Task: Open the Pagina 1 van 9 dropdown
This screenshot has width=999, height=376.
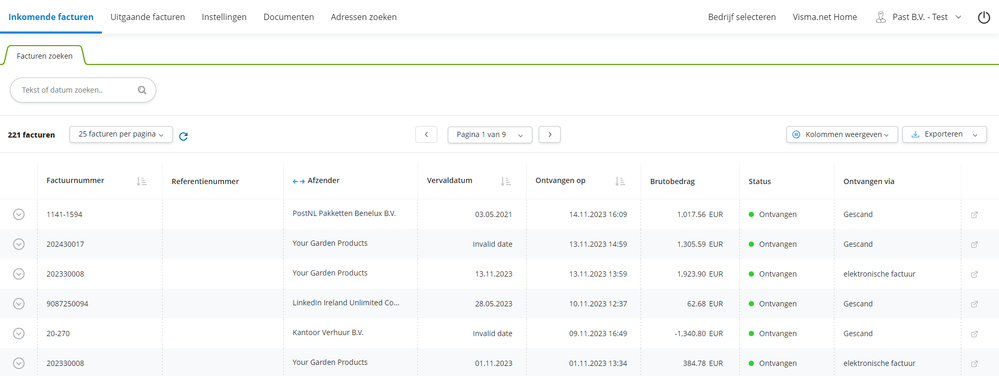Action: pos(490,134)
